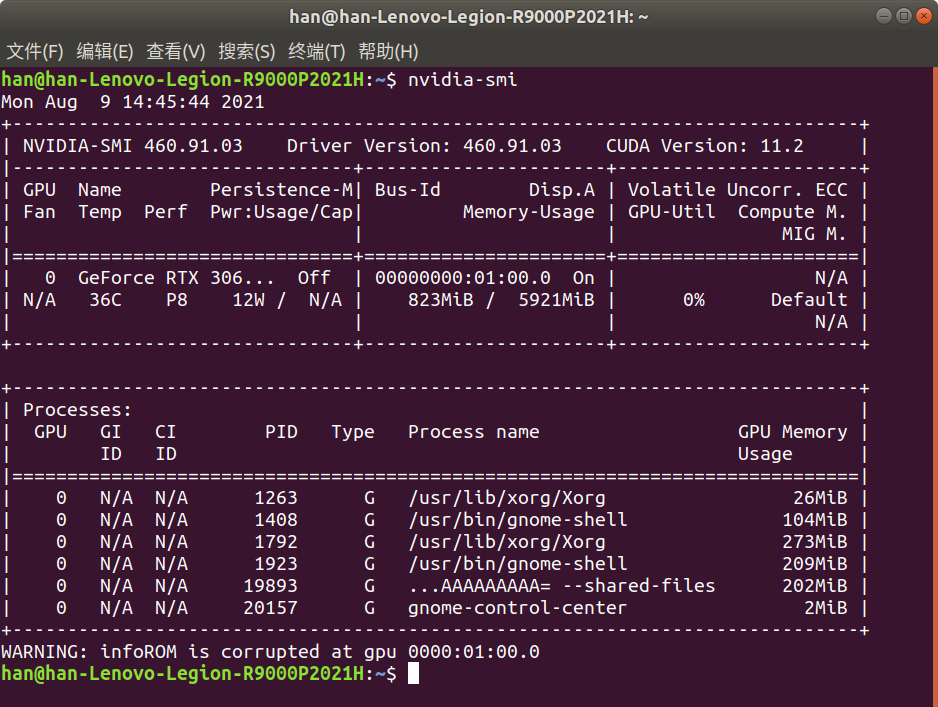Click the gnome-control-center process name
Viewport: 938px width, 707px height.
click(517, 608)
